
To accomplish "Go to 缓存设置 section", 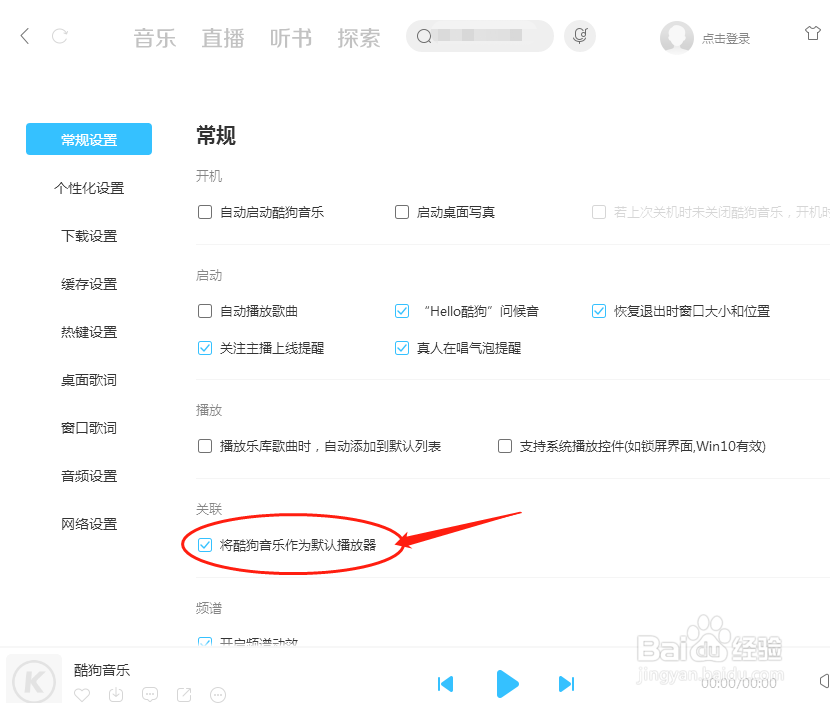I will [89, 284].
